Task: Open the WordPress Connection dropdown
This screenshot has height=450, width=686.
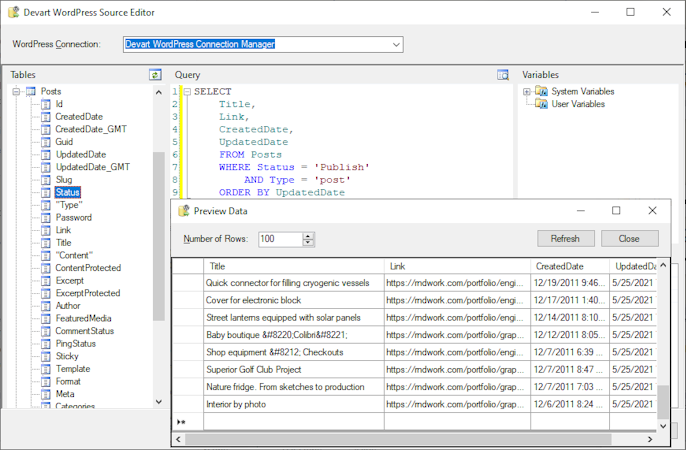Action: click(396, 44)
